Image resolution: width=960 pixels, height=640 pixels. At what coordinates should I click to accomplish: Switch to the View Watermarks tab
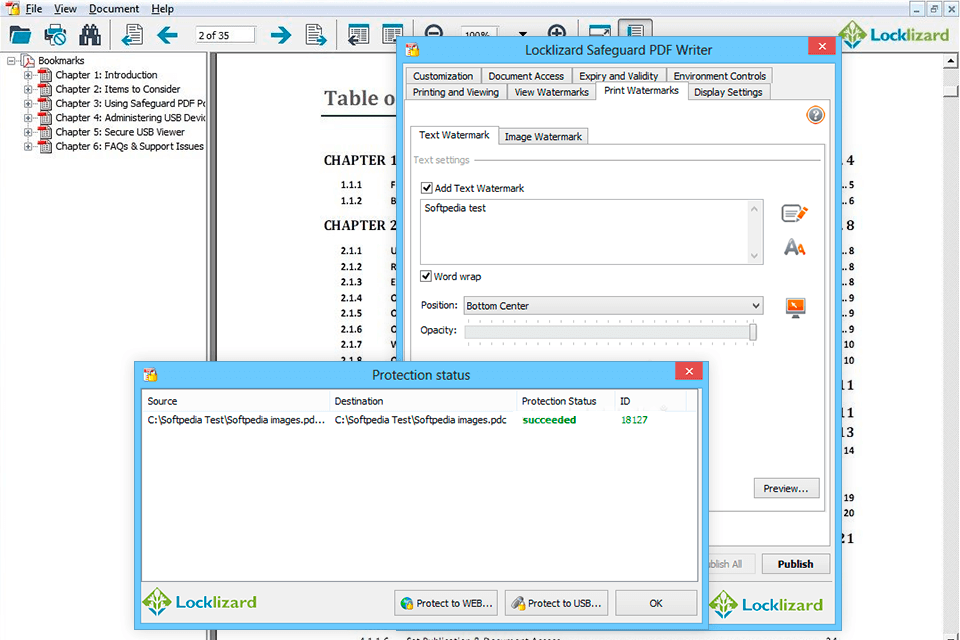(551, 92)
